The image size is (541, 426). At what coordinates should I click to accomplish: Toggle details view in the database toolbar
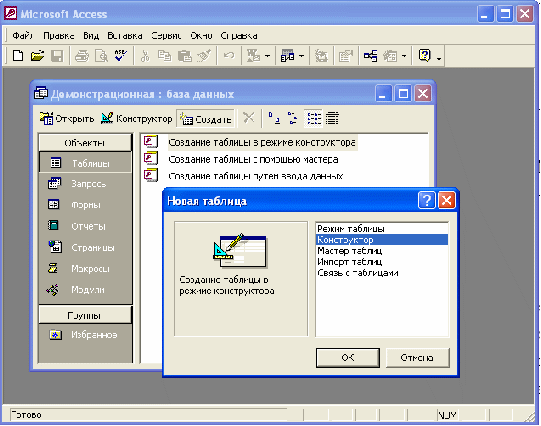[x=332, y=118]
